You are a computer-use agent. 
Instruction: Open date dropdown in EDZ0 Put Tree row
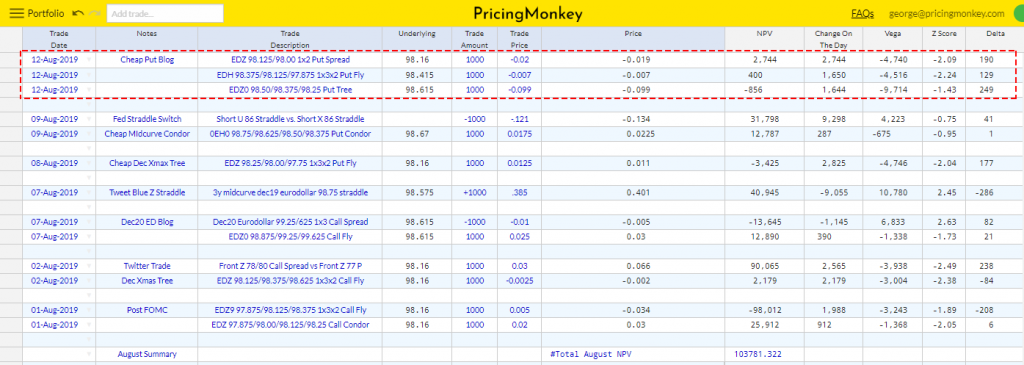click(89, 89)
